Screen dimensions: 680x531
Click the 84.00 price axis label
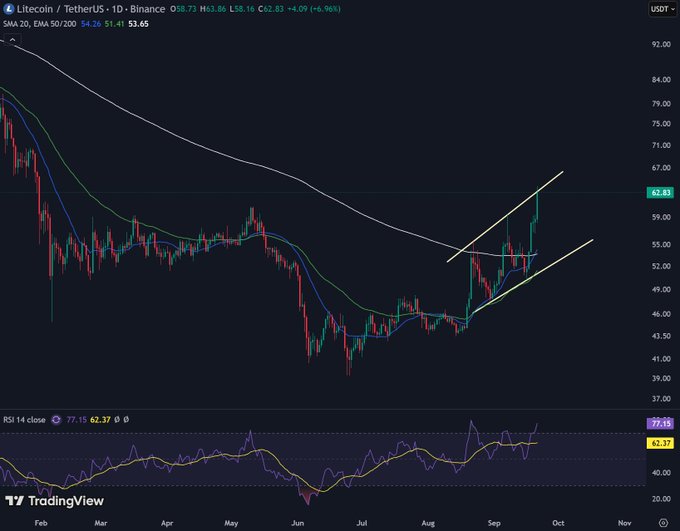point(661,80)
